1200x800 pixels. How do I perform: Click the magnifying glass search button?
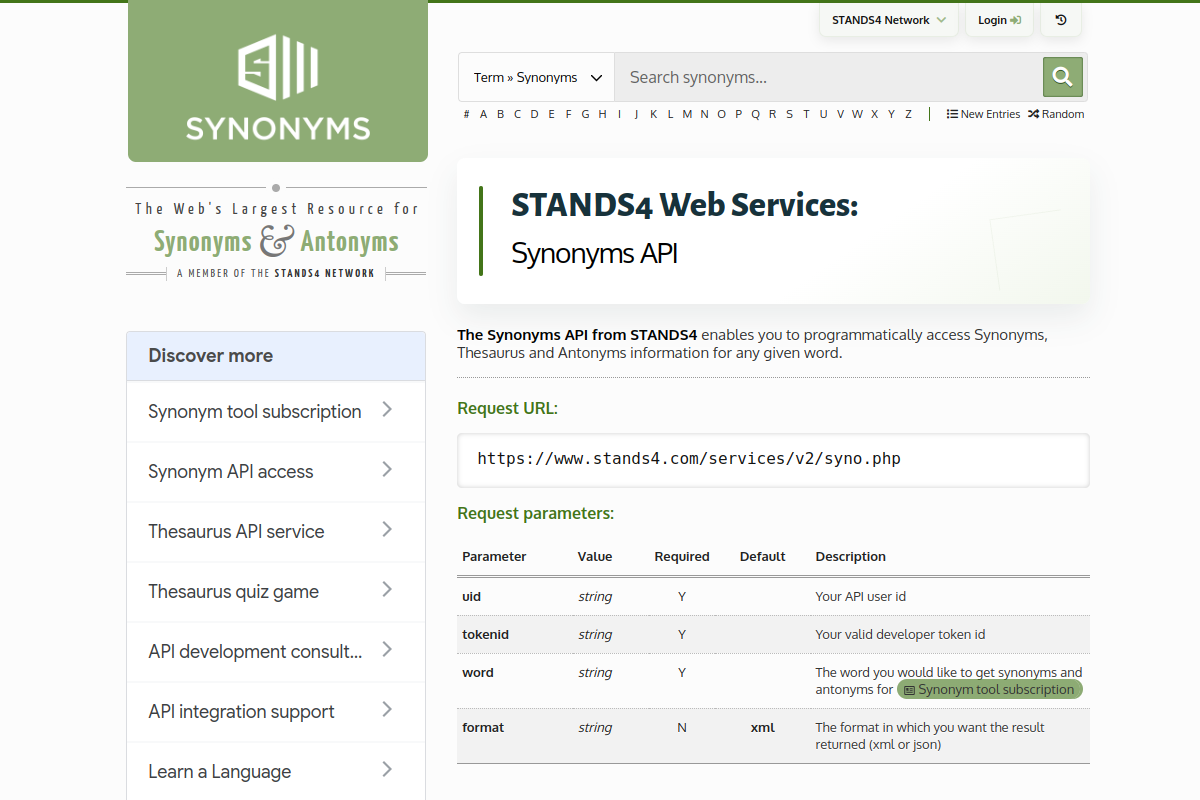(x=1063, y=77)
